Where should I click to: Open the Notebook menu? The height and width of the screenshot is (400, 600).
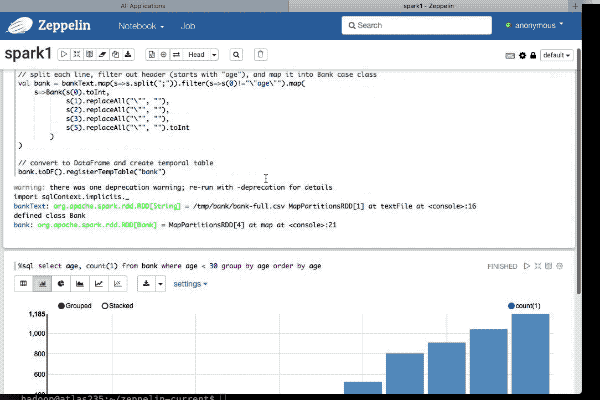[141, 26]
